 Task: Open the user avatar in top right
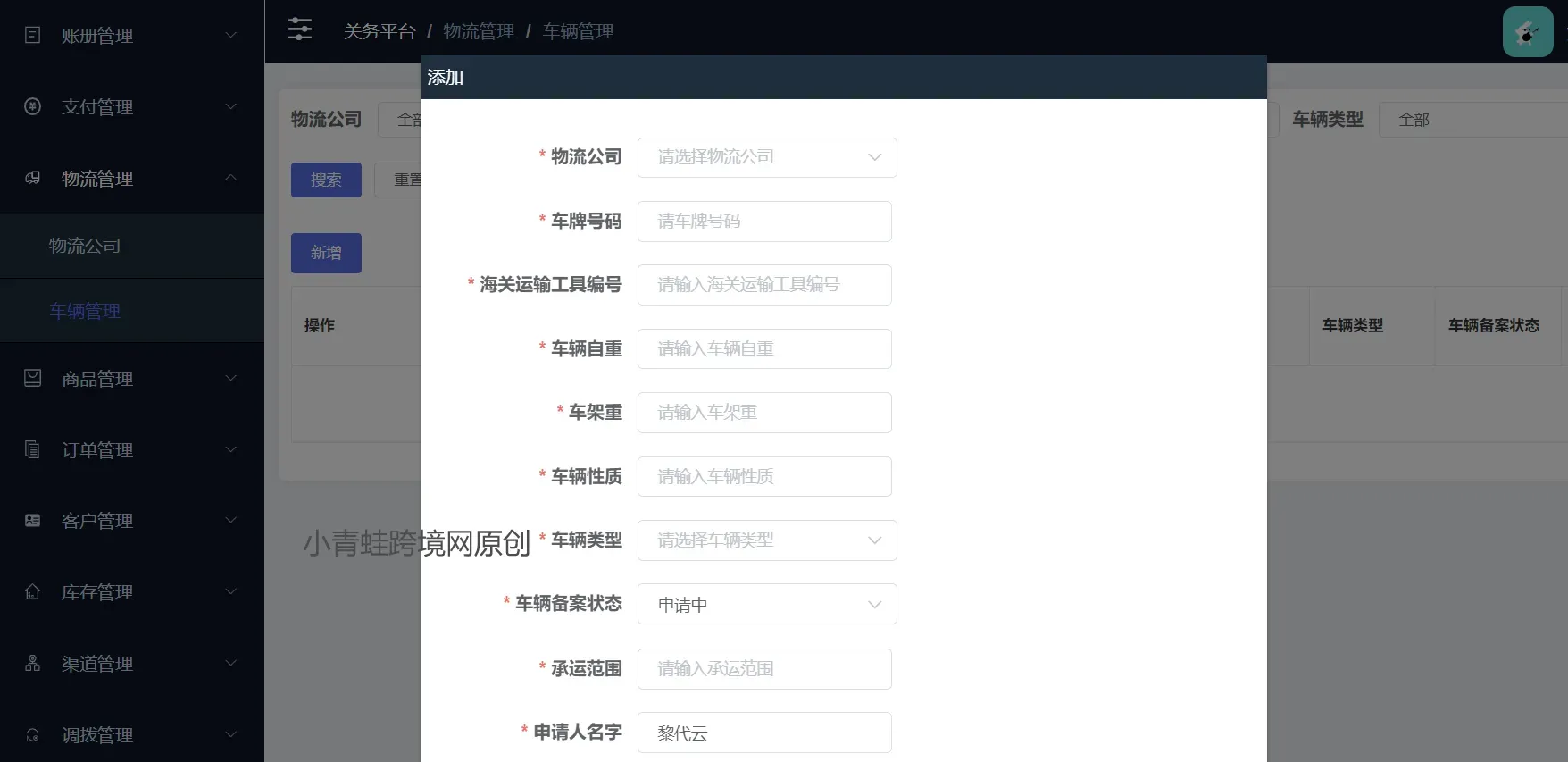click(1528, 32)
